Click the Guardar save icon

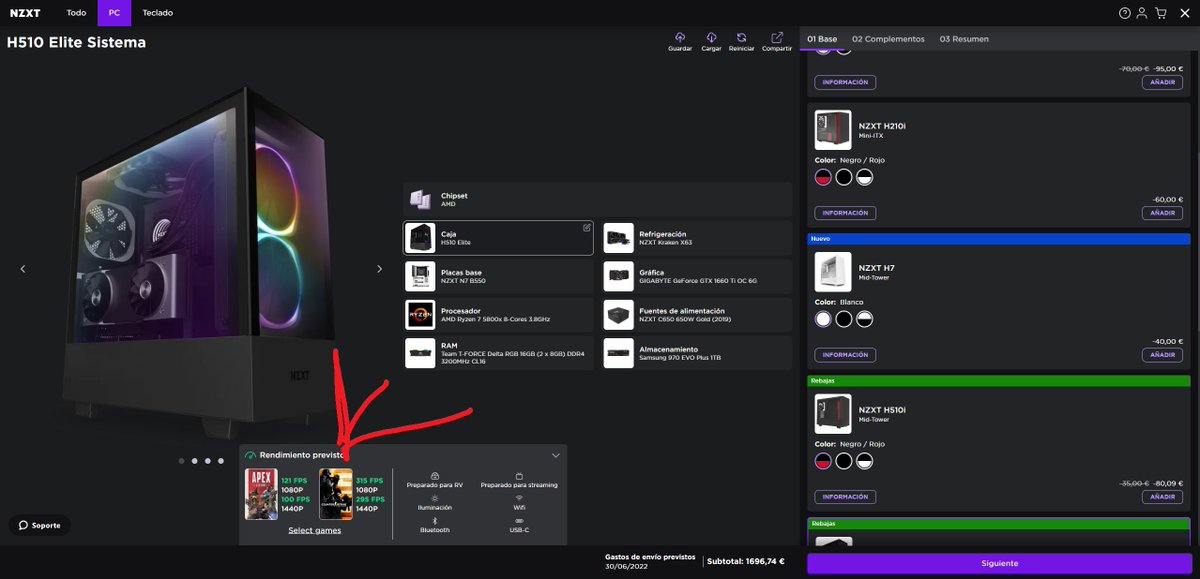[x=680, y=37]
